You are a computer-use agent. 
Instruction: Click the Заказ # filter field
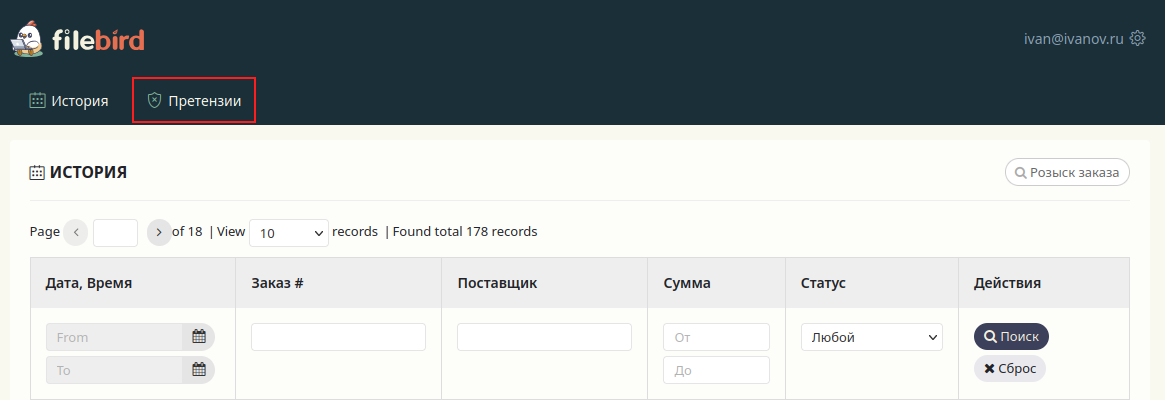click(338, 337)
